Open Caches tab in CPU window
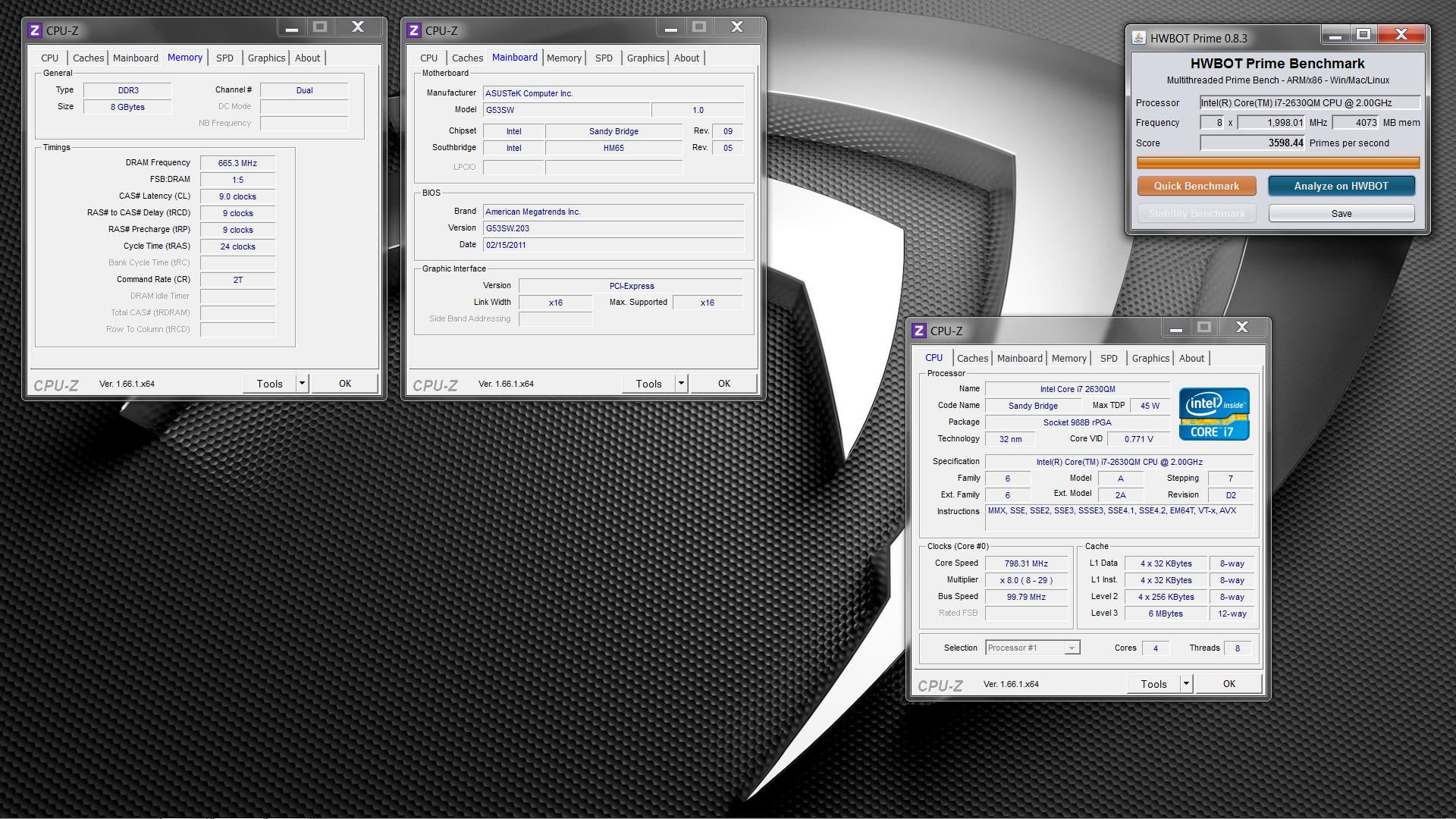This screenshot has height=819, width=1456. click(972, 358)
